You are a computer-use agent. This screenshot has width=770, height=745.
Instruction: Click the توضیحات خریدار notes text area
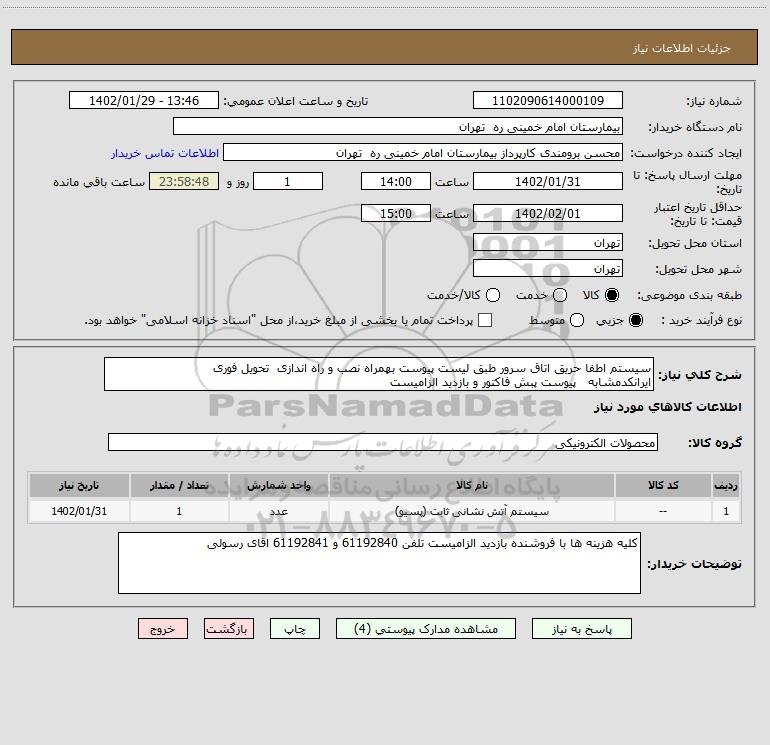[x=379, y=563]
